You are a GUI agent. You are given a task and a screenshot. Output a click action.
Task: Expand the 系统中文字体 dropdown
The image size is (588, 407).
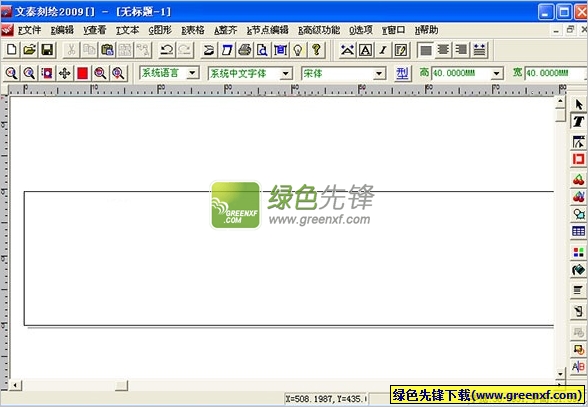coord(286,74)
